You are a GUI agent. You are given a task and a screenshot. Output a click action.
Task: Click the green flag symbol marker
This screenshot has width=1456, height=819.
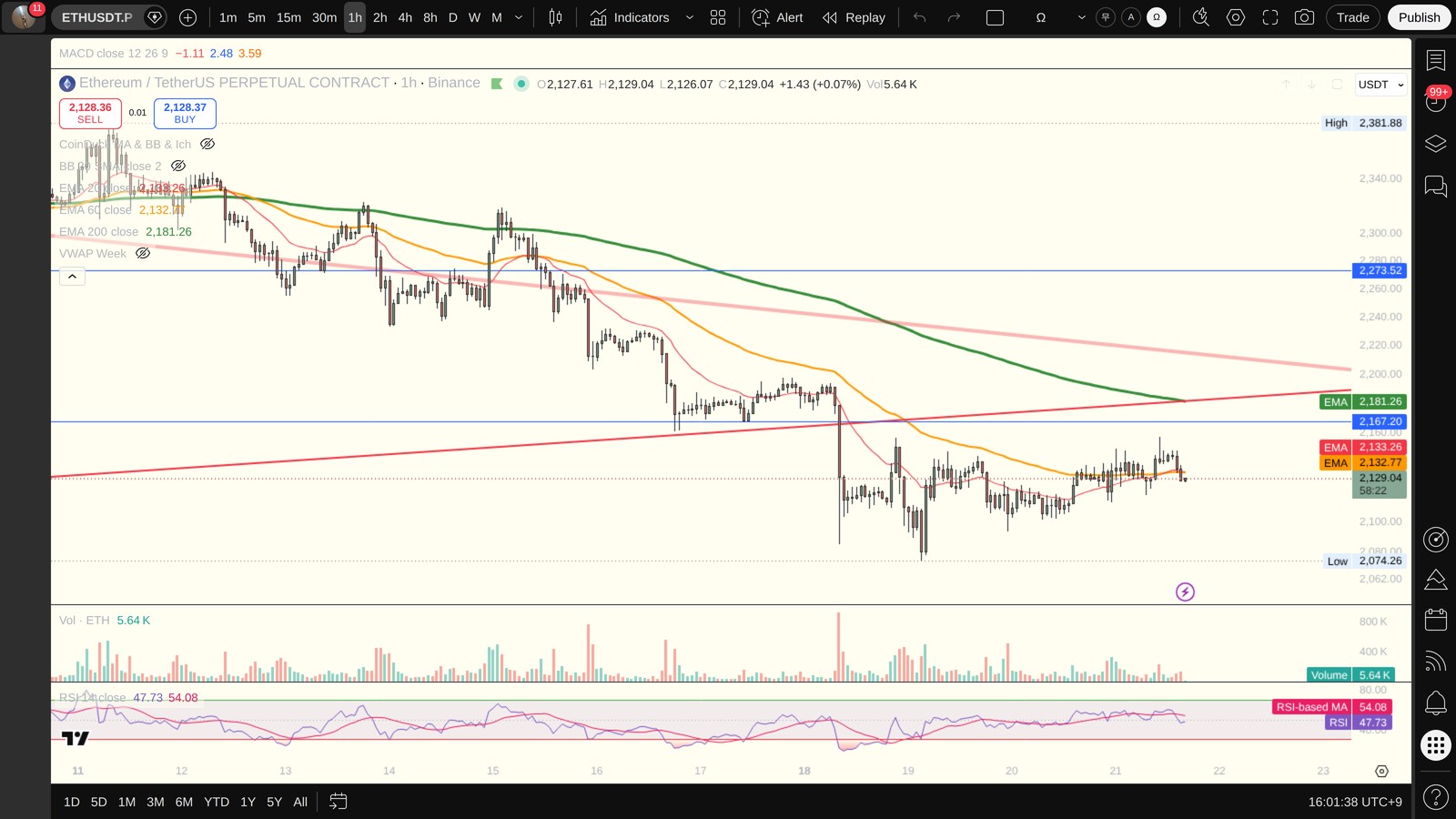497,84
